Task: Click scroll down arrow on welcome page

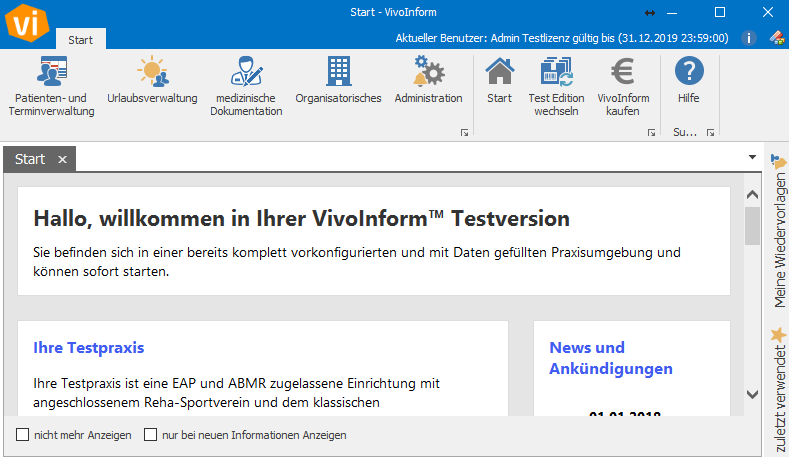Action: click(752, 394)
